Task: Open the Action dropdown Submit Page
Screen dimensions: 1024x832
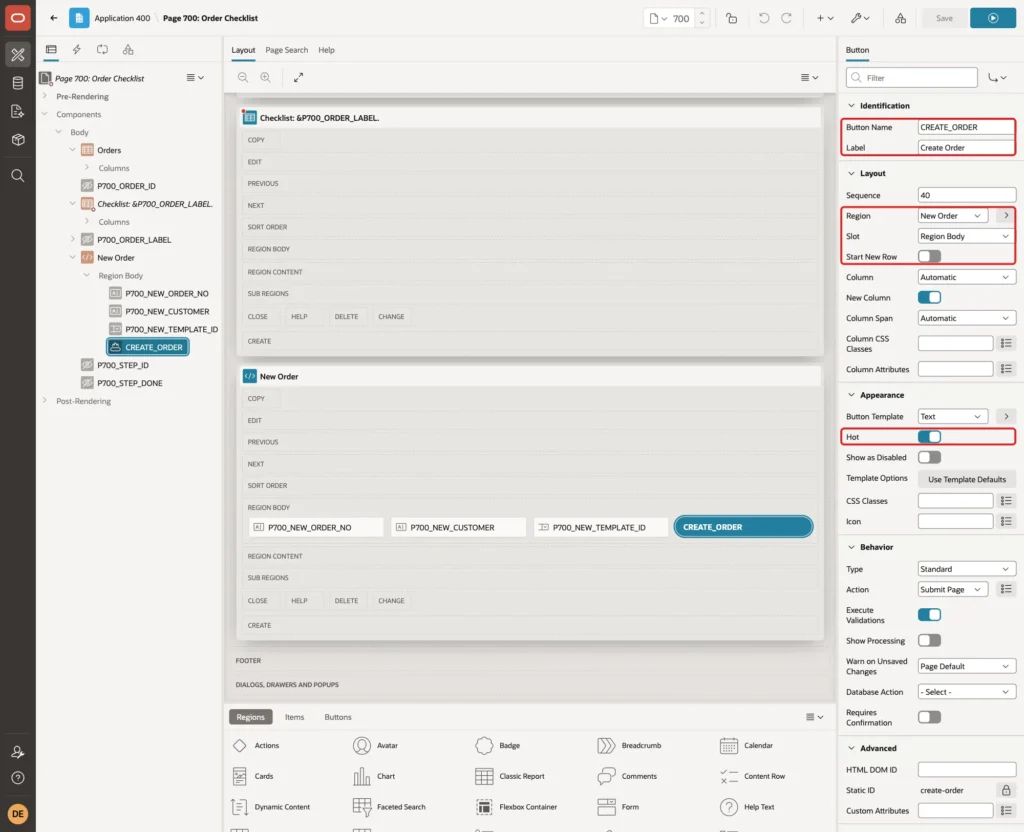Action: 952,589
